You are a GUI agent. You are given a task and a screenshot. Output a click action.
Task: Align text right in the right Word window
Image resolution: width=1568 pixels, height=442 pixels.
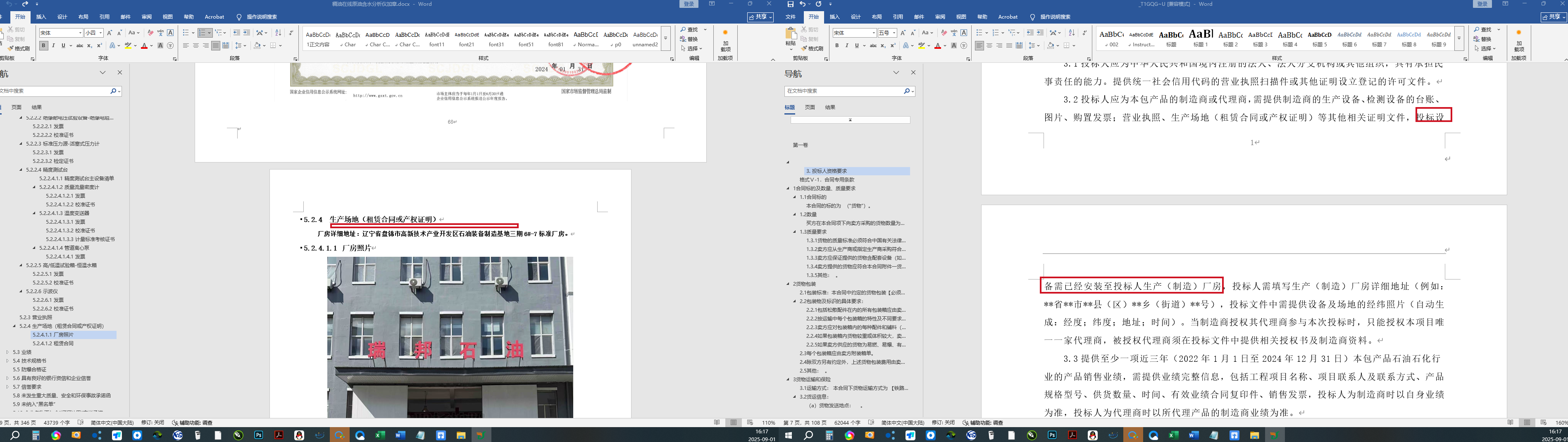(x=999, y=45)
